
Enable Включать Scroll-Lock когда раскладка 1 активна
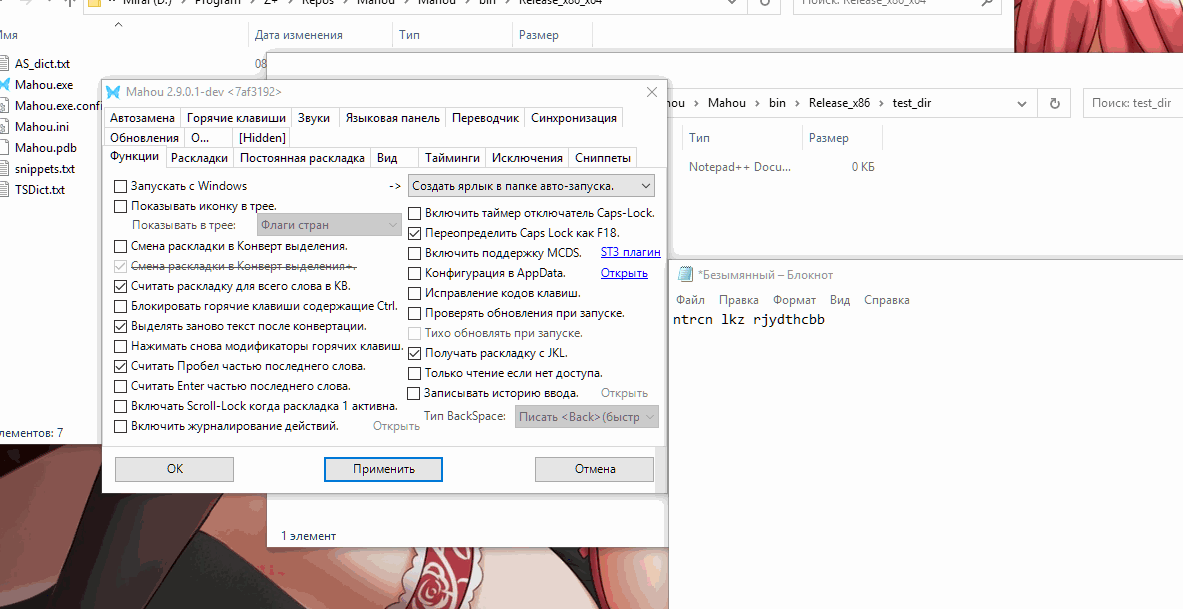(120, 407)
